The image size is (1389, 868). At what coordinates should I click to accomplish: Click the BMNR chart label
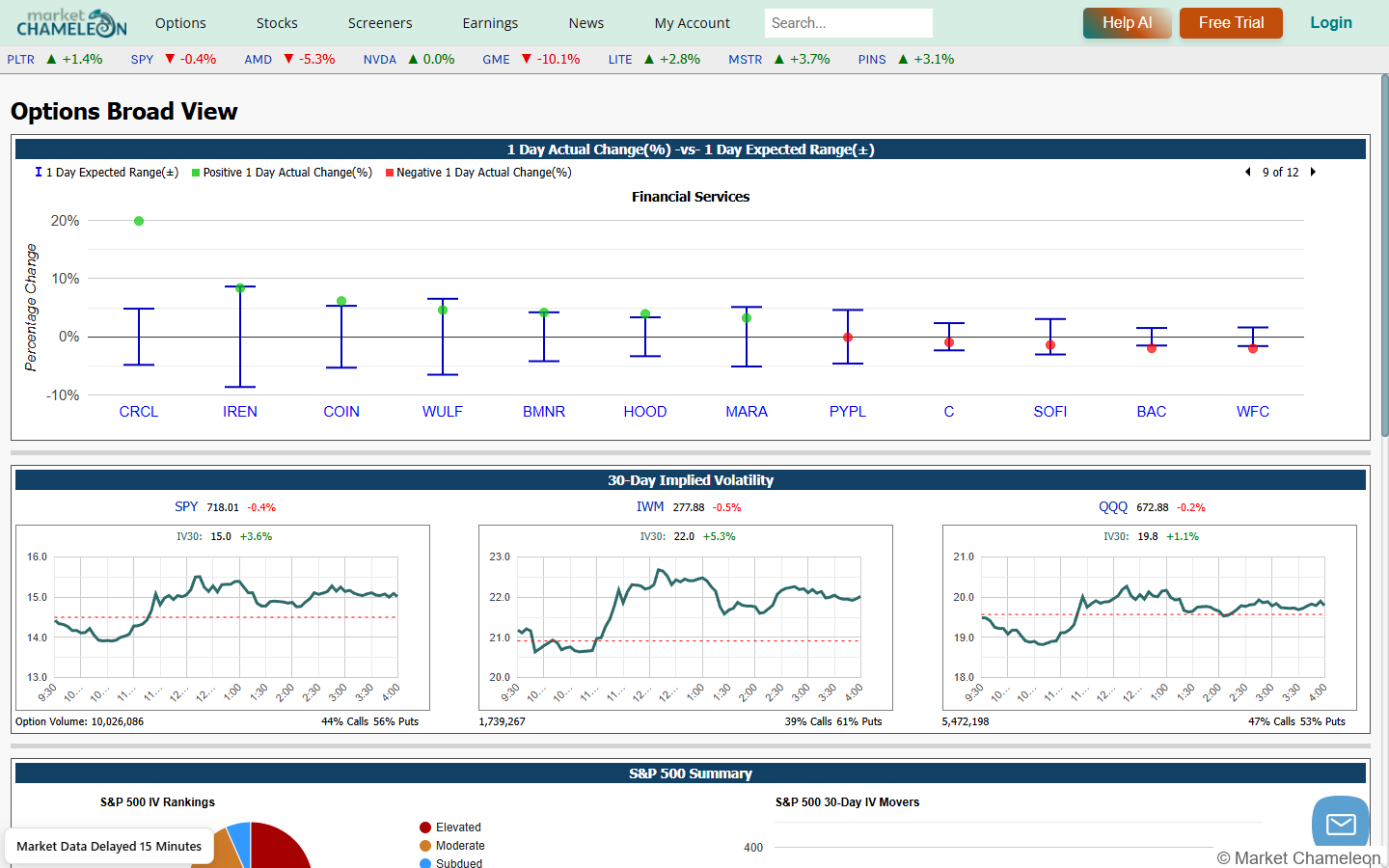544,412
